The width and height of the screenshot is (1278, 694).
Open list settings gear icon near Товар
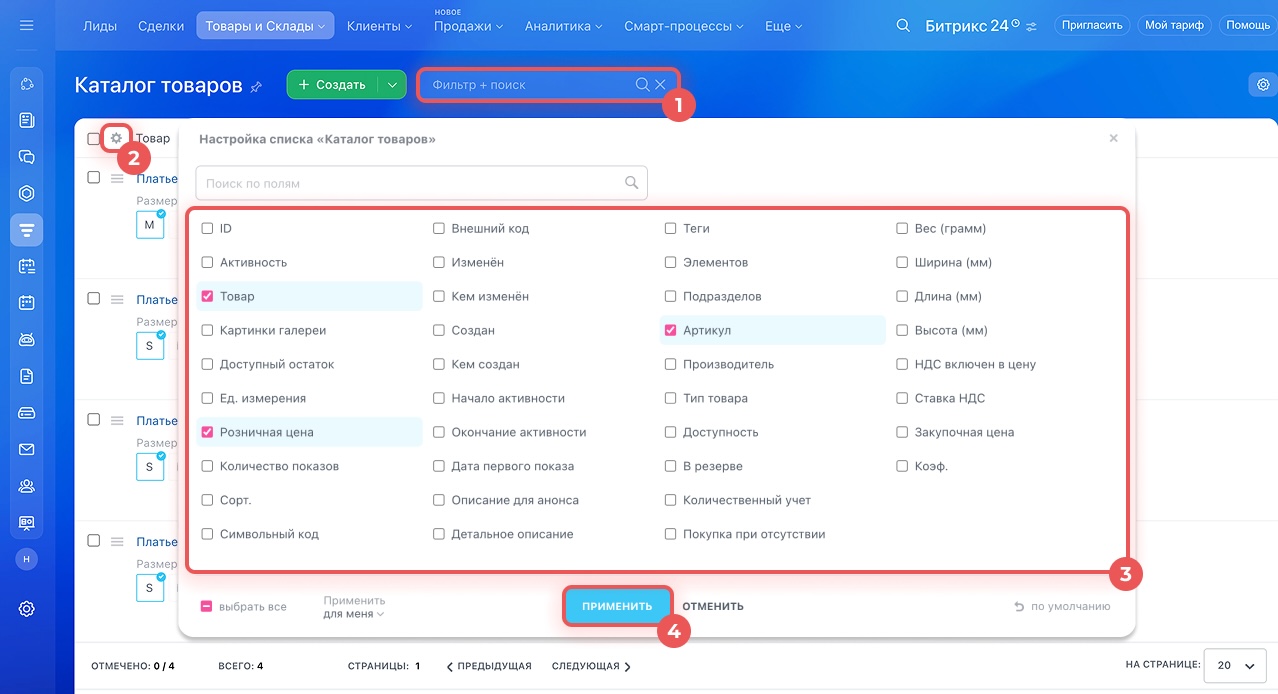tap(117, 138)
